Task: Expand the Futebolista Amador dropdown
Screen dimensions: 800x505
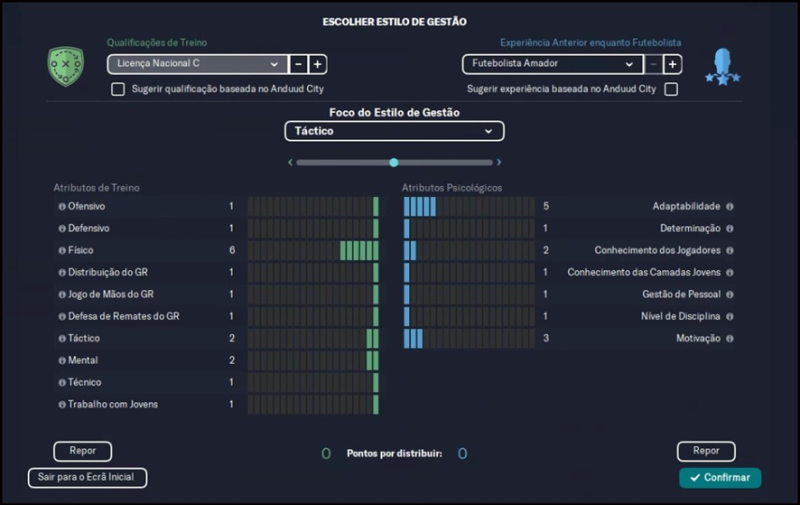Action: pyautogui.click(x=551, y=64)
